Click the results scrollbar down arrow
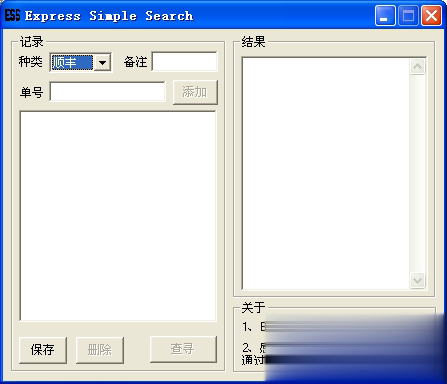The image size is (447, 384). [417, 280]
